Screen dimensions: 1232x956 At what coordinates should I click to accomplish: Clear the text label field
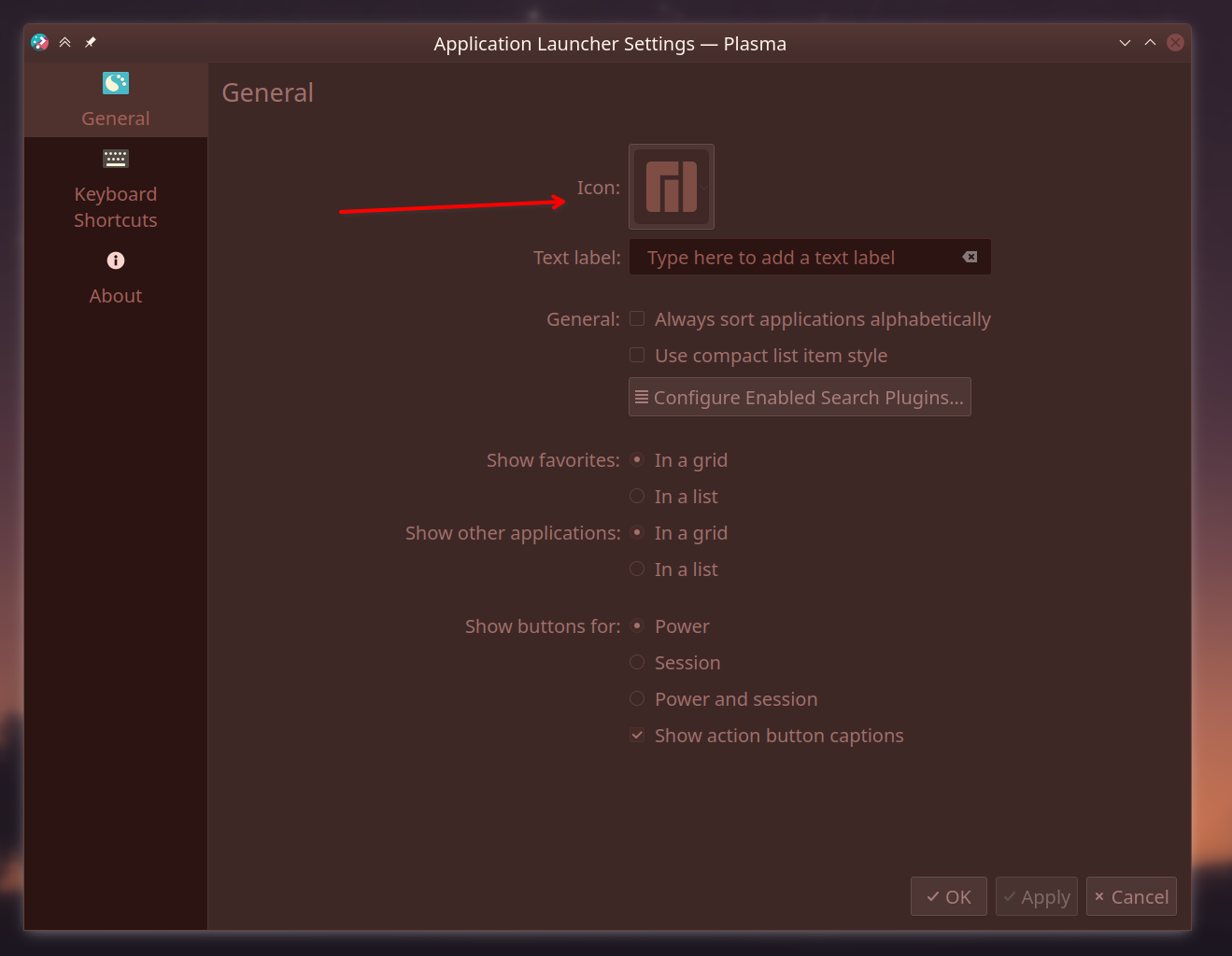click(x=970, y=257)
